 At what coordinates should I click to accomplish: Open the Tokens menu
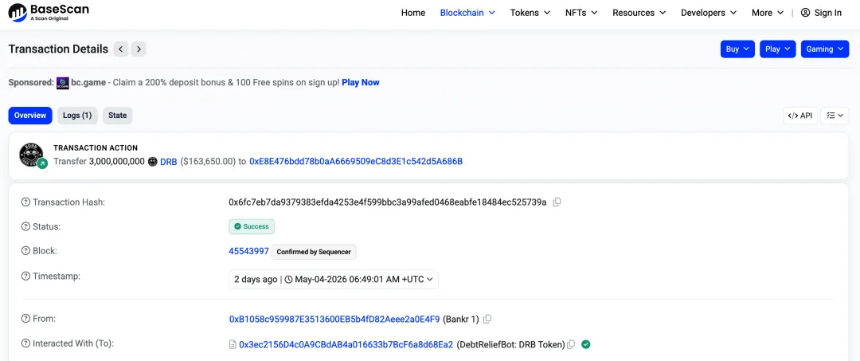[x=530, y=13]
